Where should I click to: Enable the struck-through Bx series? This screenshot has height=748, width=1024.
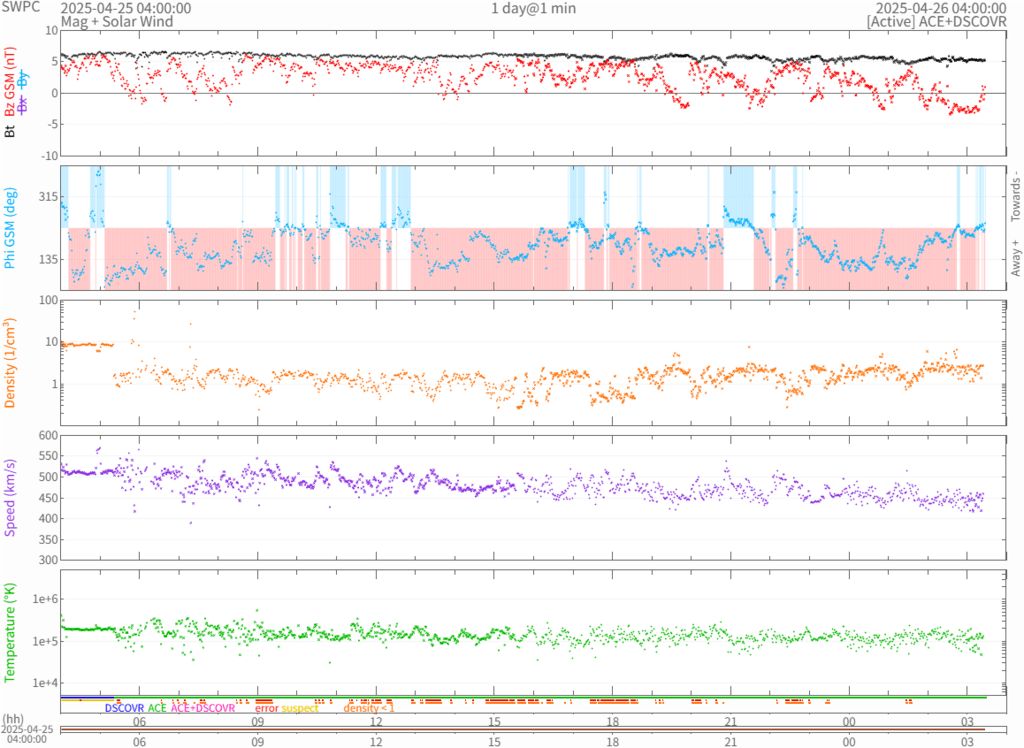(x=24, y=104)
